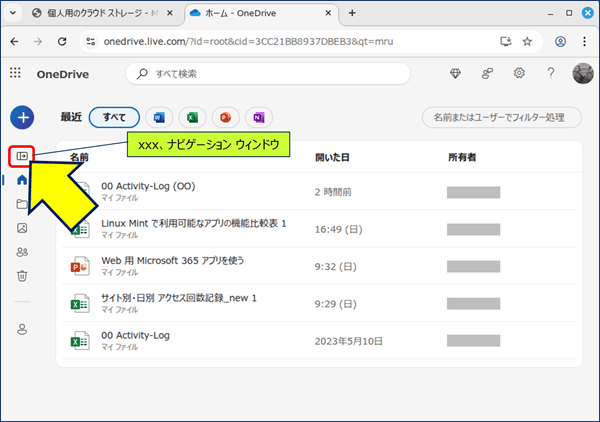This screenshot has height=422, width=600.
Task: Open OneDrive settings gear
Action: point(519,73)
